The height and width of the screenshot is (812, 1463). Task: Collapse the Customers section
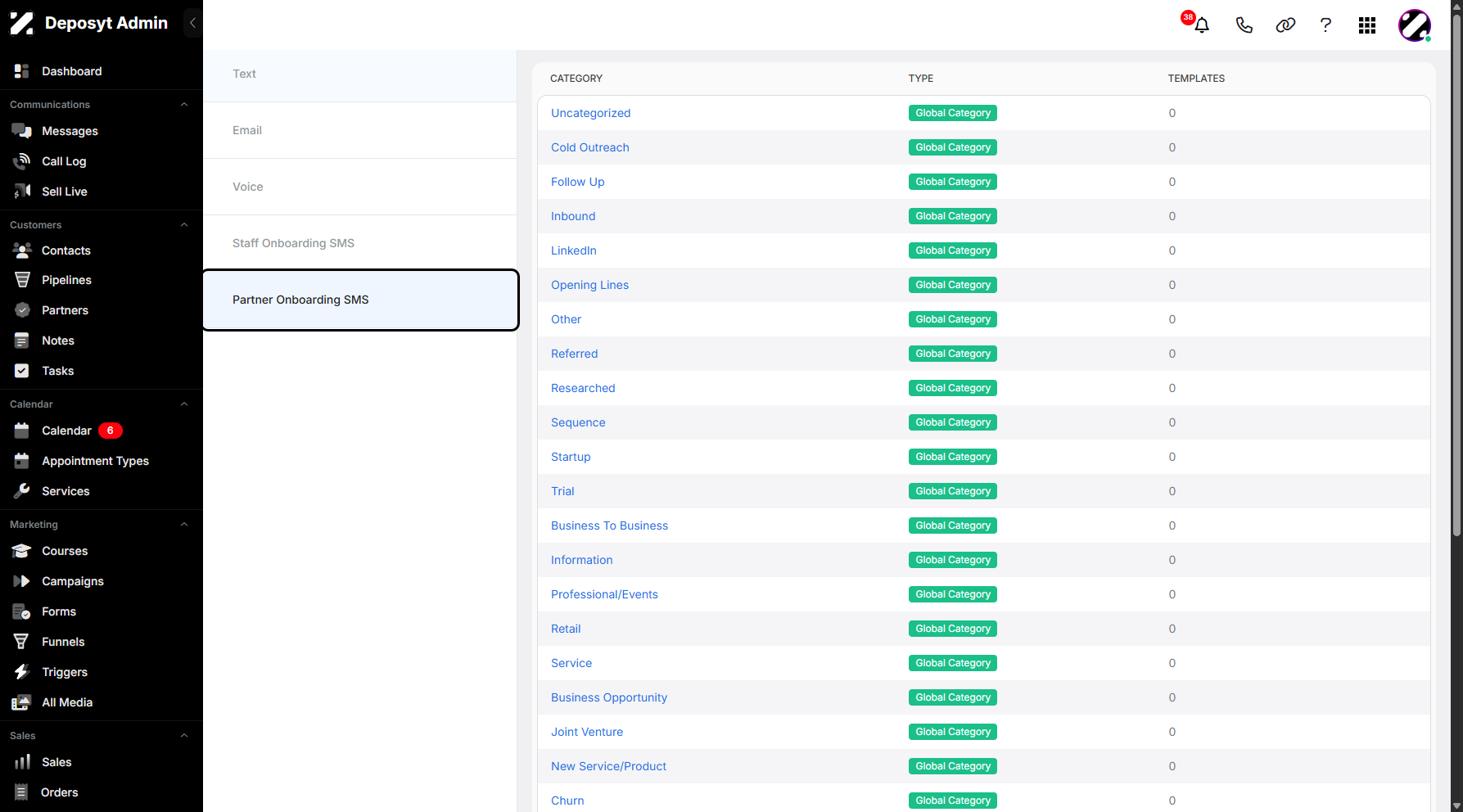(x=184, y=225)
